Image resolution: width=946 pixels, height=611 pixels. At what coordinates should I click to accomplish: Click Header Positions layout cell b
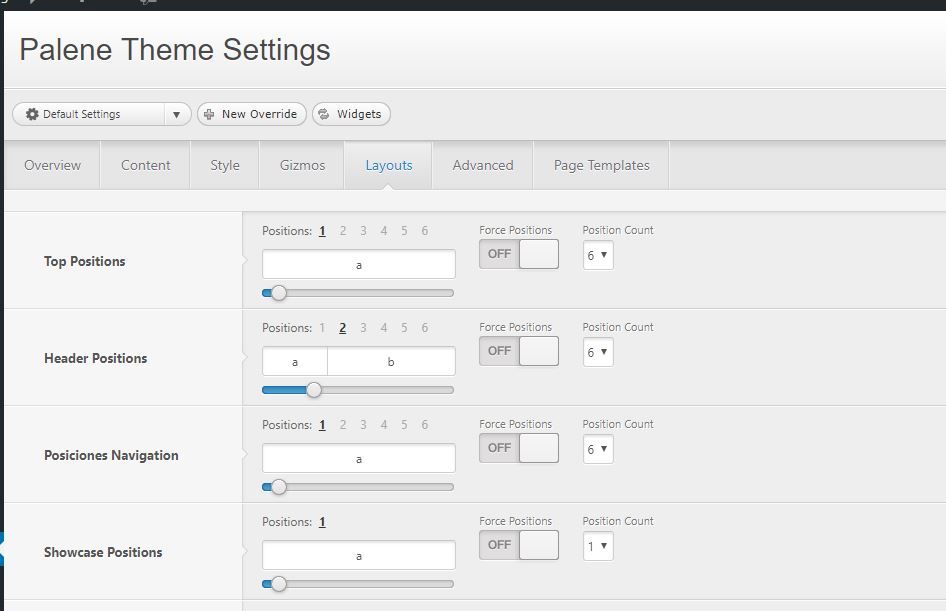(391, 362)
